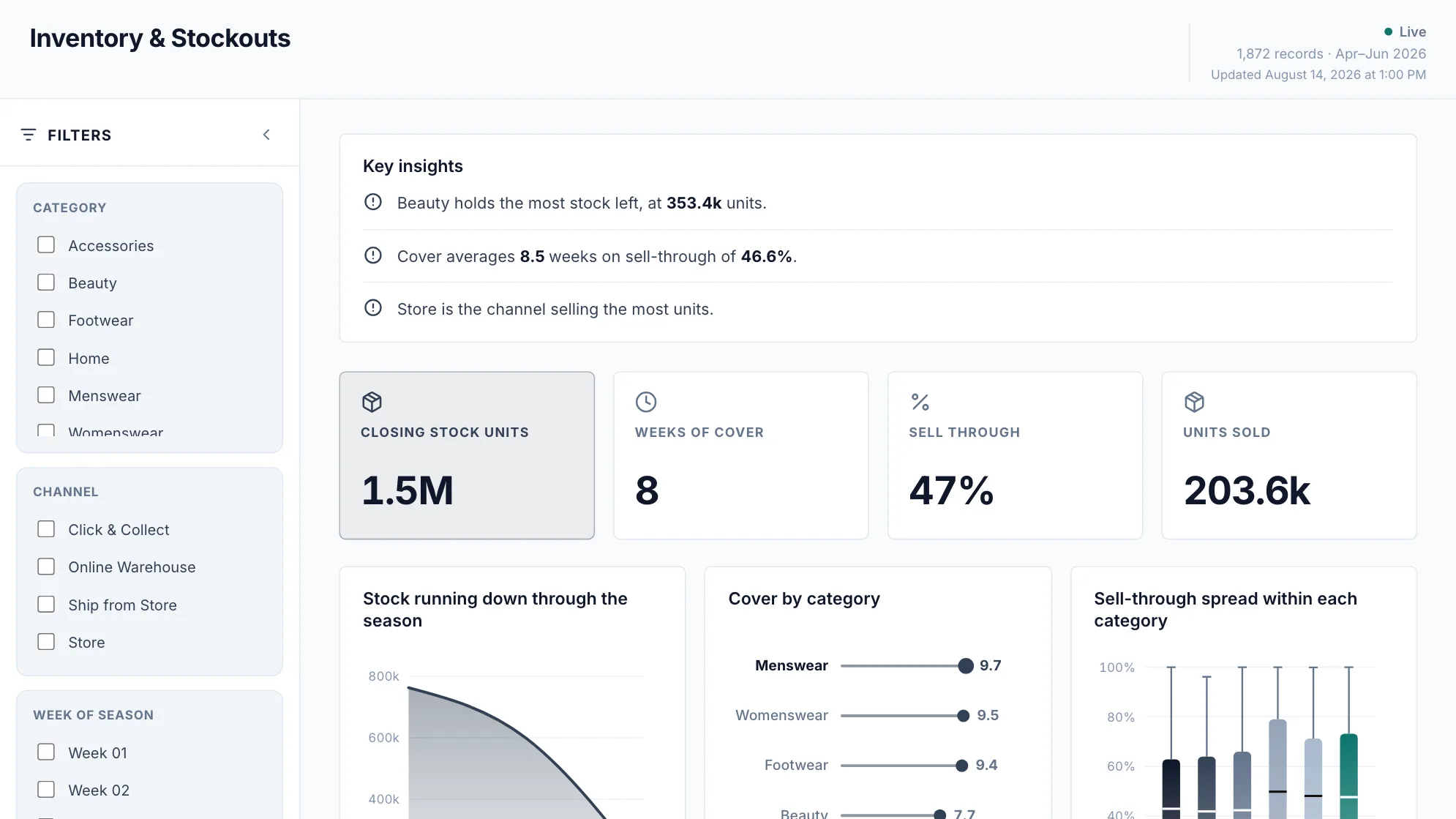Click the alert icon beside cover averages insight
The width and height of the screenshot is (1456, 819).
point(373,255)
